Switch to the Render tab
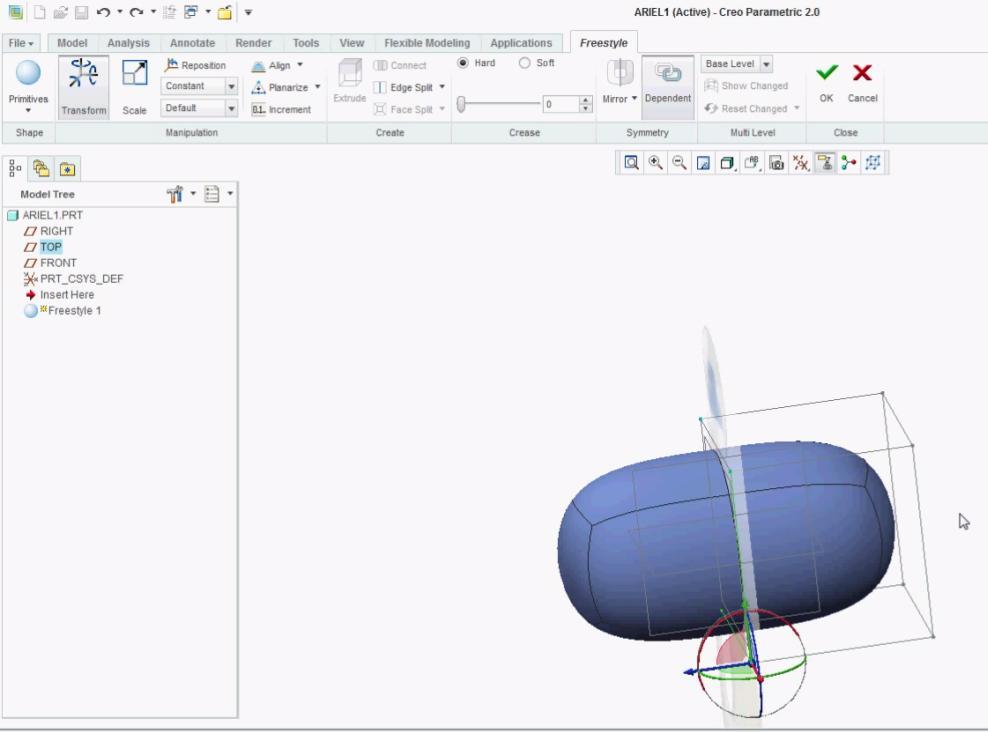The image size is (988, 732). 253,43
